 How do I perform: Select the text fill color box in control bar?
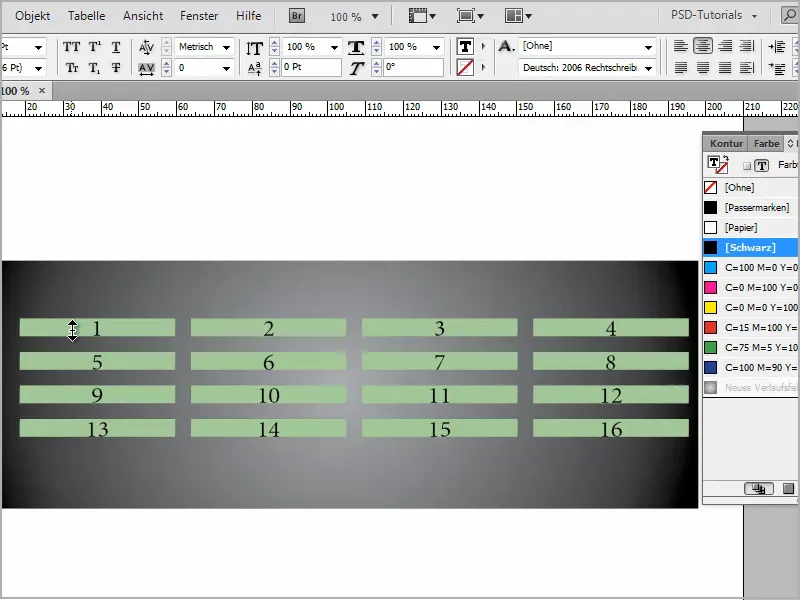click(465, 46)
